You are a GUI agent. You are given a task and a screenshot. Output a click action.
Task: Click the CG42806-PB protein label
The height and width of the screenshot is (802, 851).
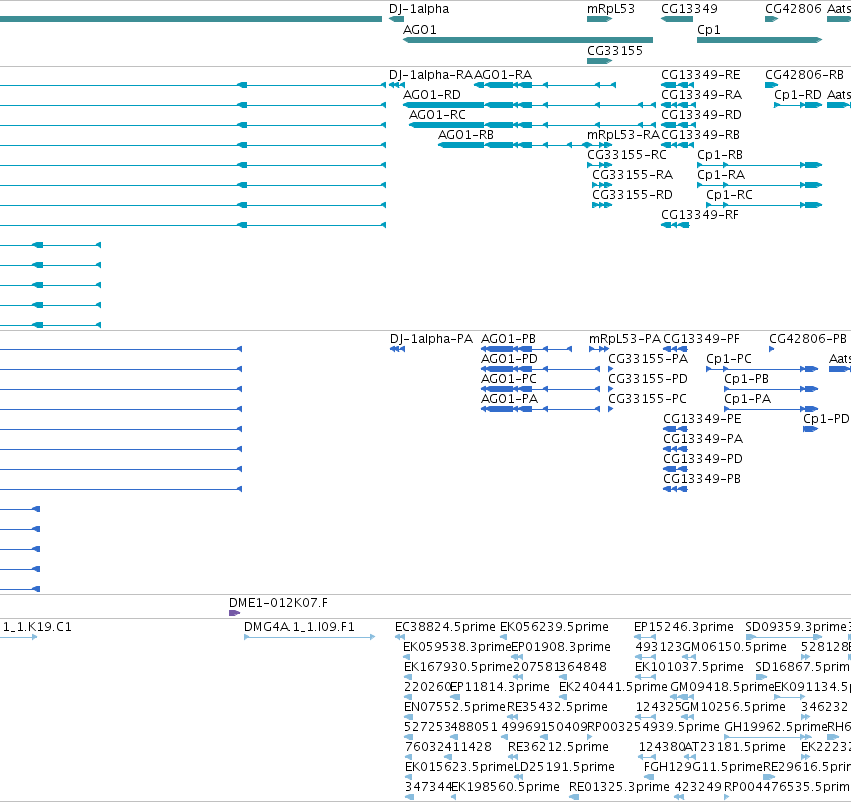[x=808, y=339]
